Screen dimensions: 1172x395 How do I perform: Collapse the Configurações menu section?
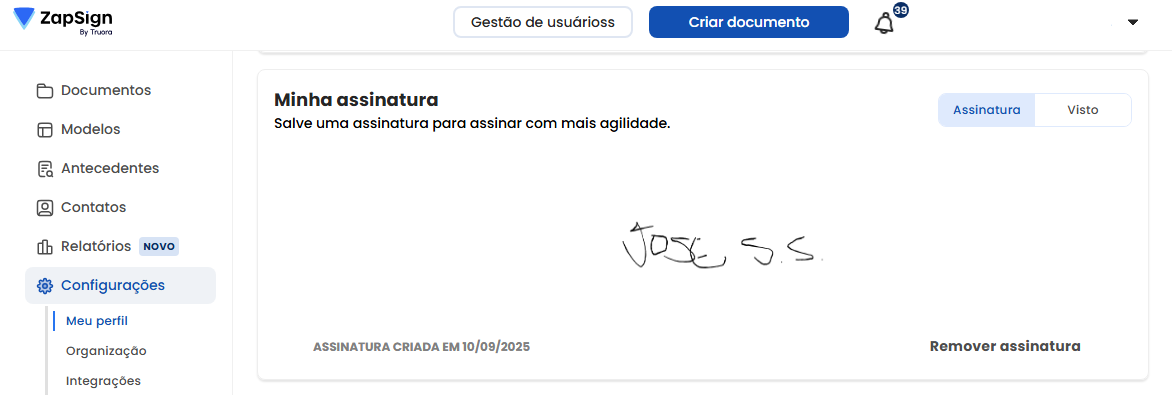[120, 285]
